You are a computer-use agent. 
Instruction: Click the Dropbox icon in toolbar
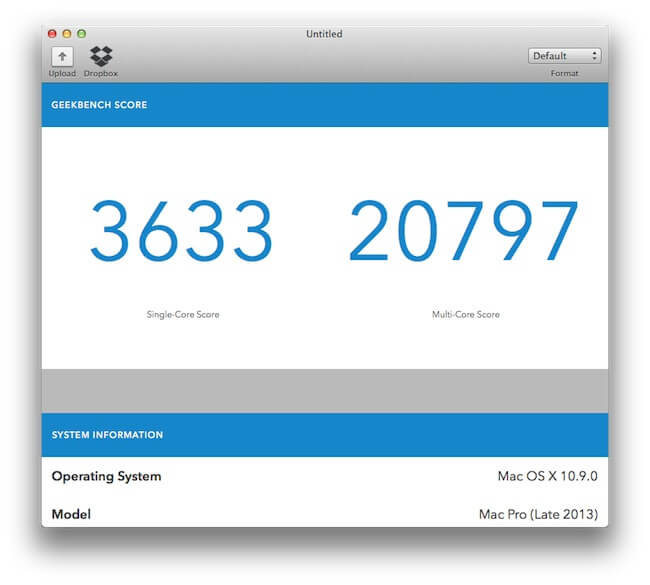coord(101,56)
